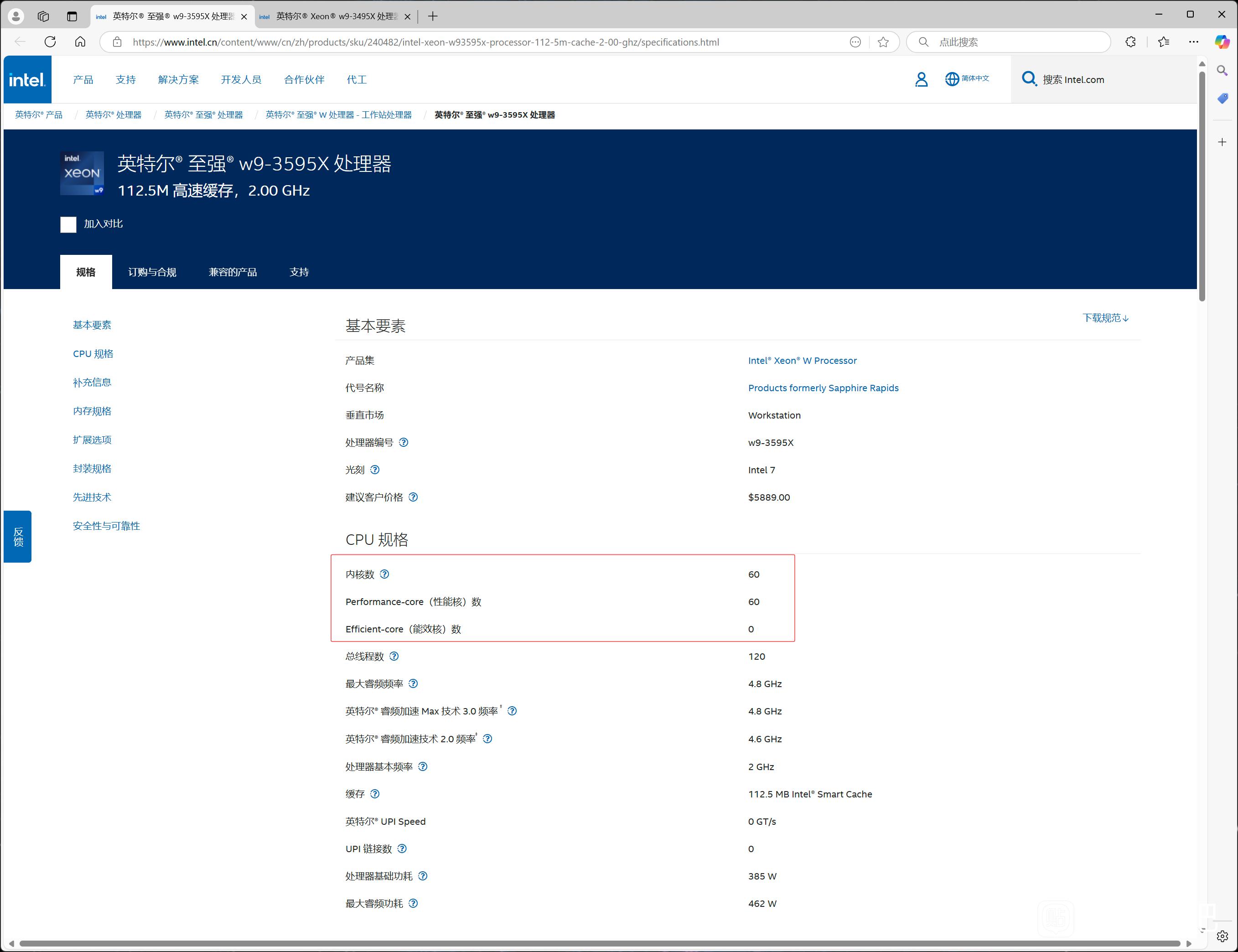
Task: Click the globe language selector icon
Action: [952, 79]
